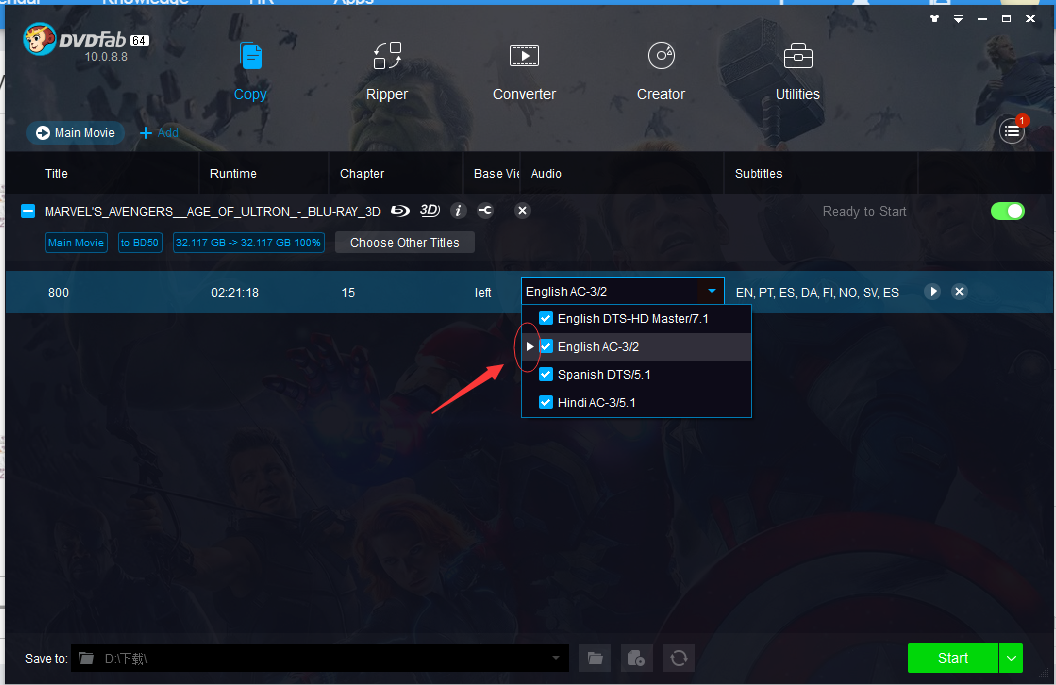1056x685 pixels.
Task: Click the Ready to Start status text
Action: click(864, 211)
